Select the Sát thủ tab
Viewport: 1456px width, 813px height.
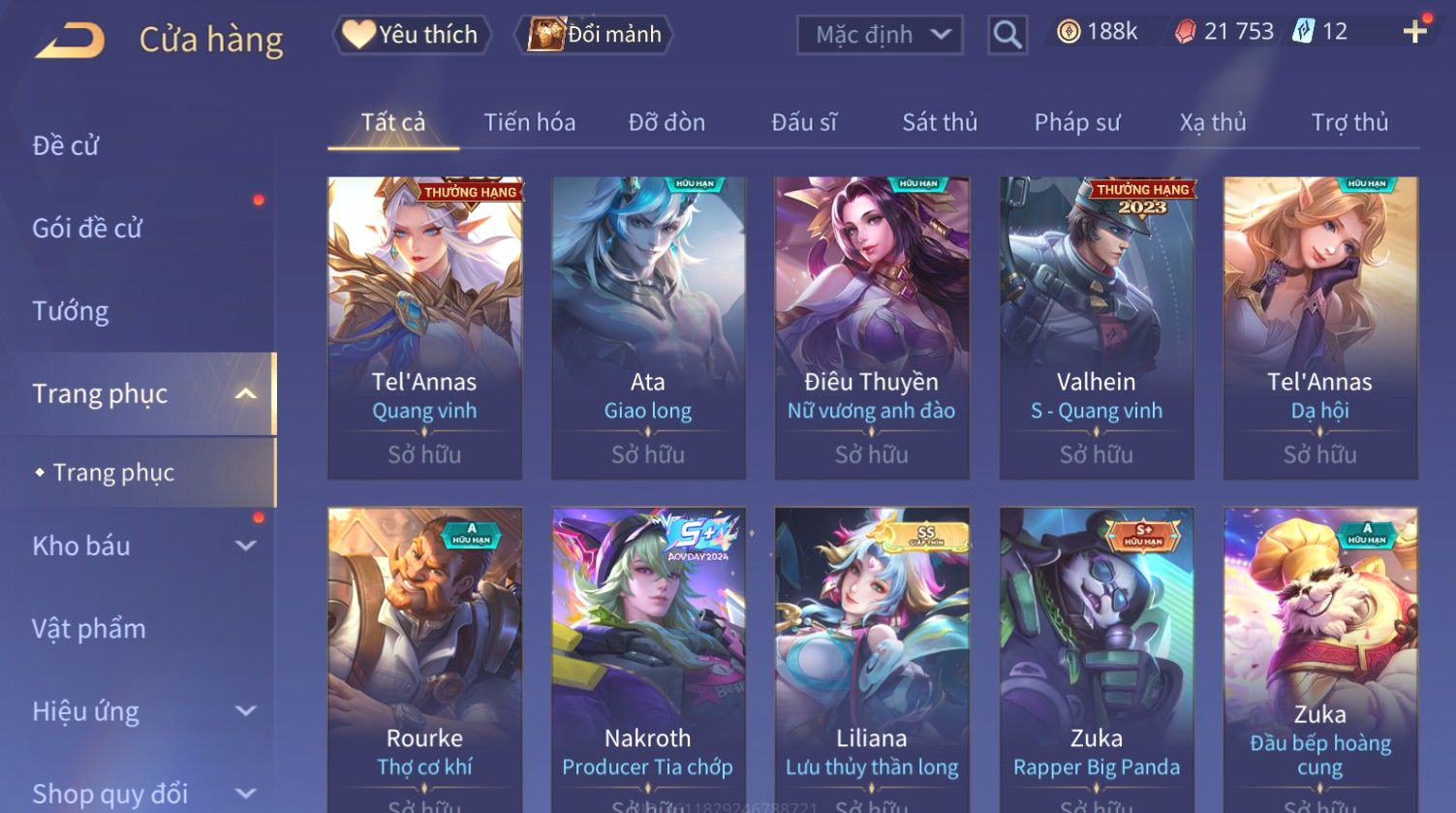940,122
